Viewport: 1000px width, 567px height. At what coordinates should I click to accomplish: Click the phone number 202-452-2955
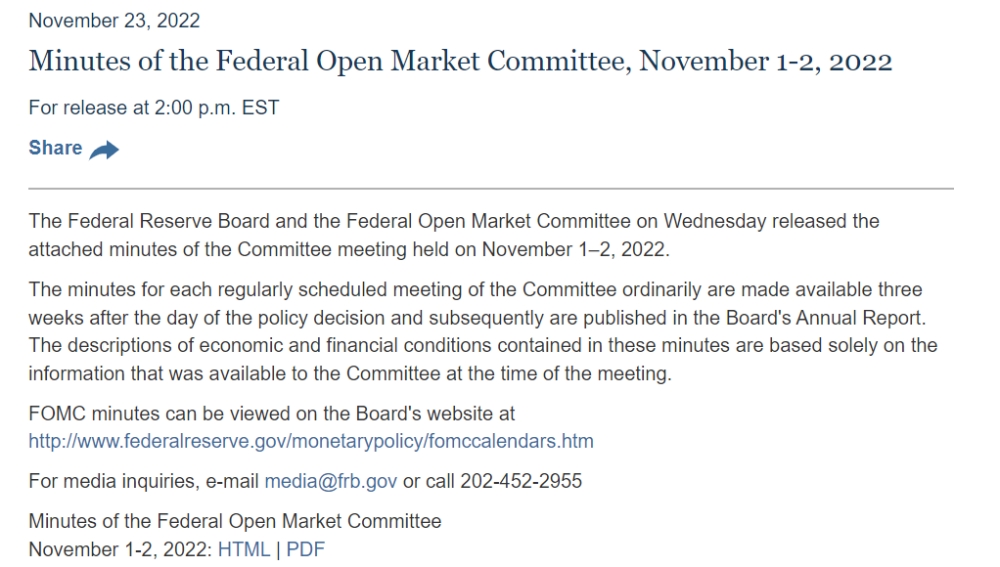(521, 481)
